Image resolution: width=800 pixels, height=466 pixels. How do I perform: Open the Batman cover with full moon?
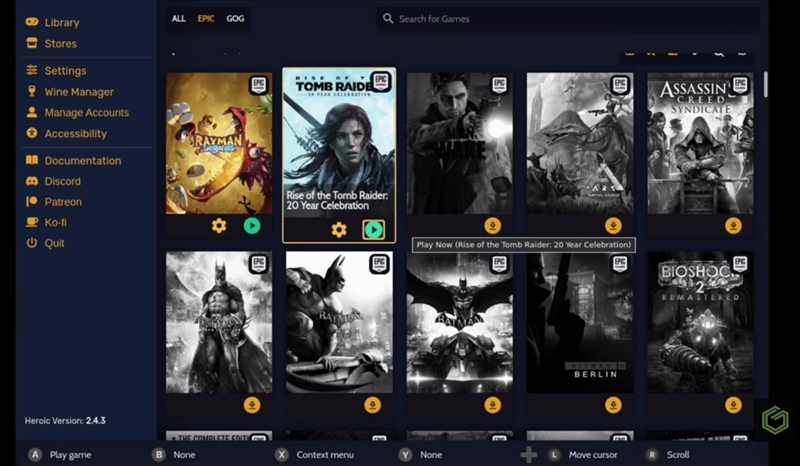click(219, 322)
